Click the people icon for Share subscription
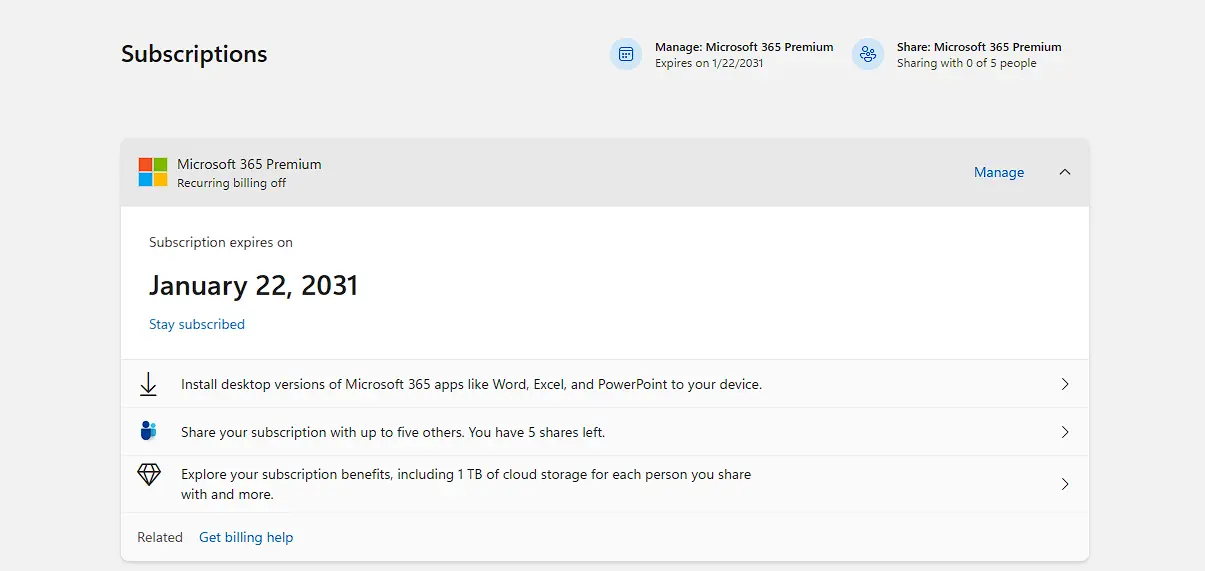Image resolution: width=1205 pixels, height=571 pixels. click(x=868, y=54)
